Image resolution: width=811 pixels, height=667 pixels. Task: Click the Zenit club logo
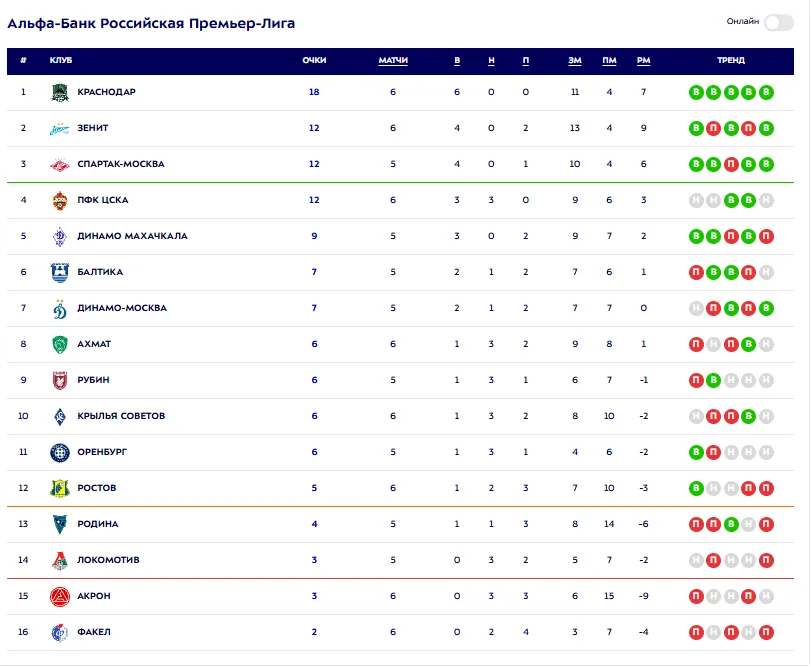(x=60, y=129)
